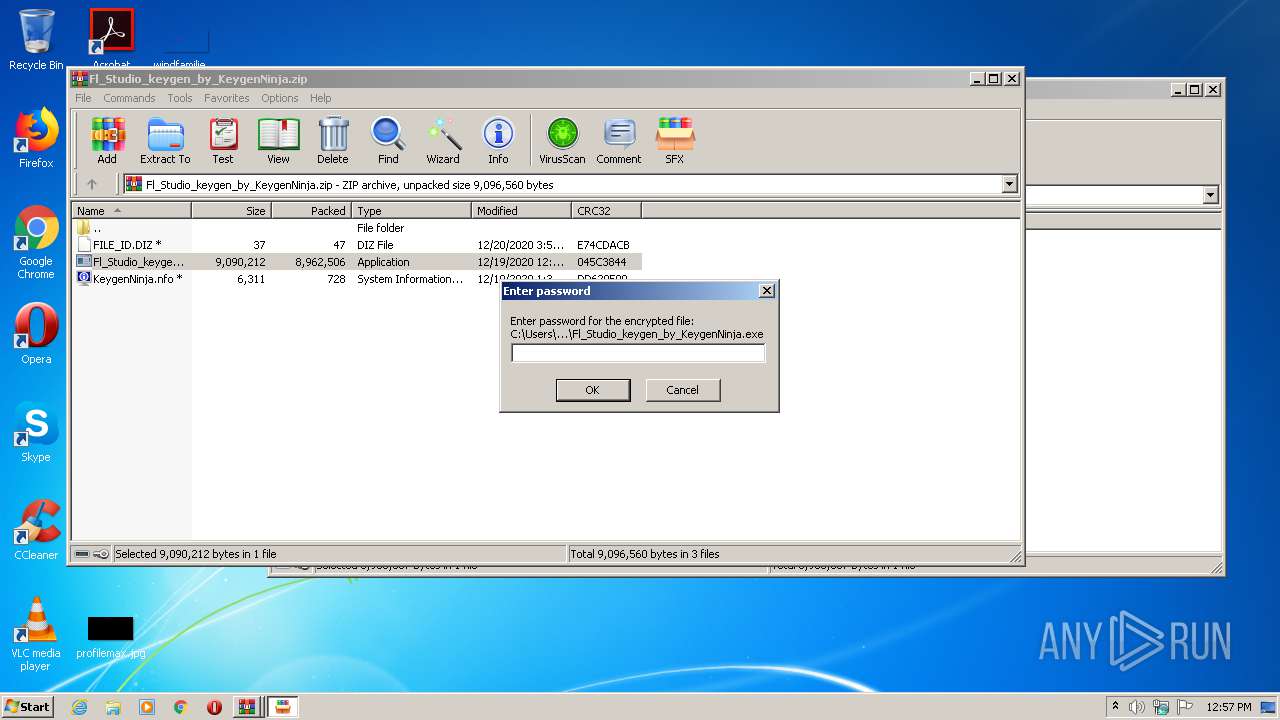Open background window's path dropdown arrow
The image size is (1280, 720).
[1211, 195]
